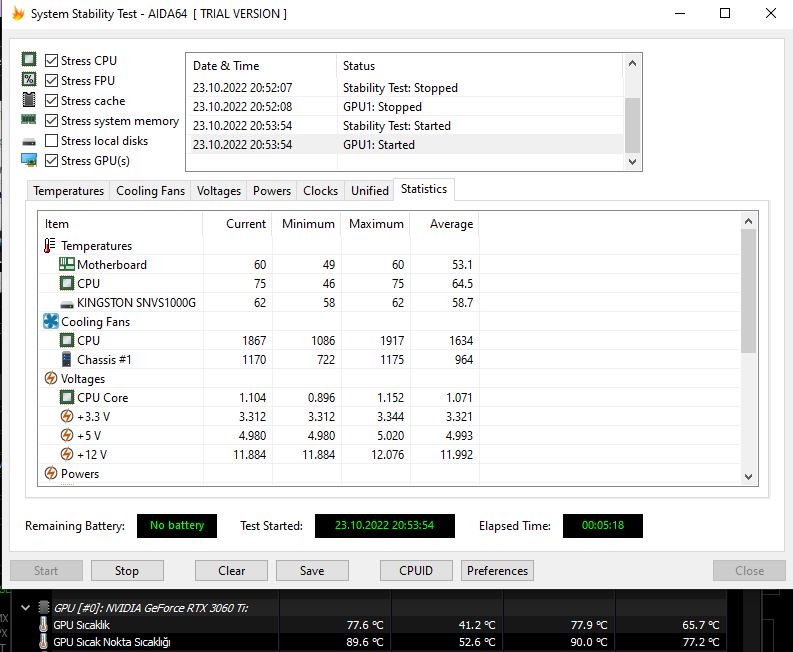Click the Minimum column header
Screen dimensions: 793x652
coord(307,224)
